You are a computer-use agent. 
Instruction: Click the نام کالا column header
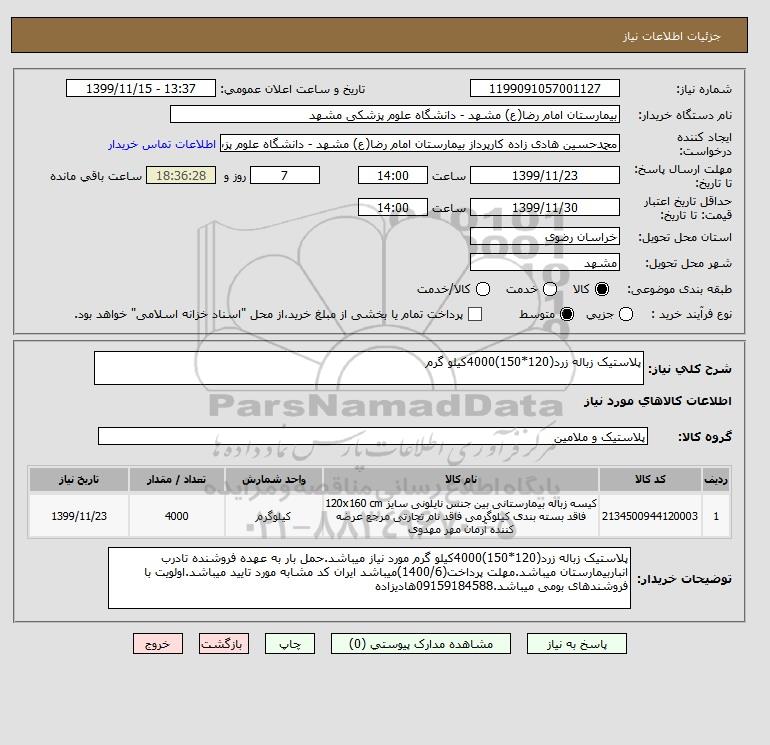click(x=461, y=479)
